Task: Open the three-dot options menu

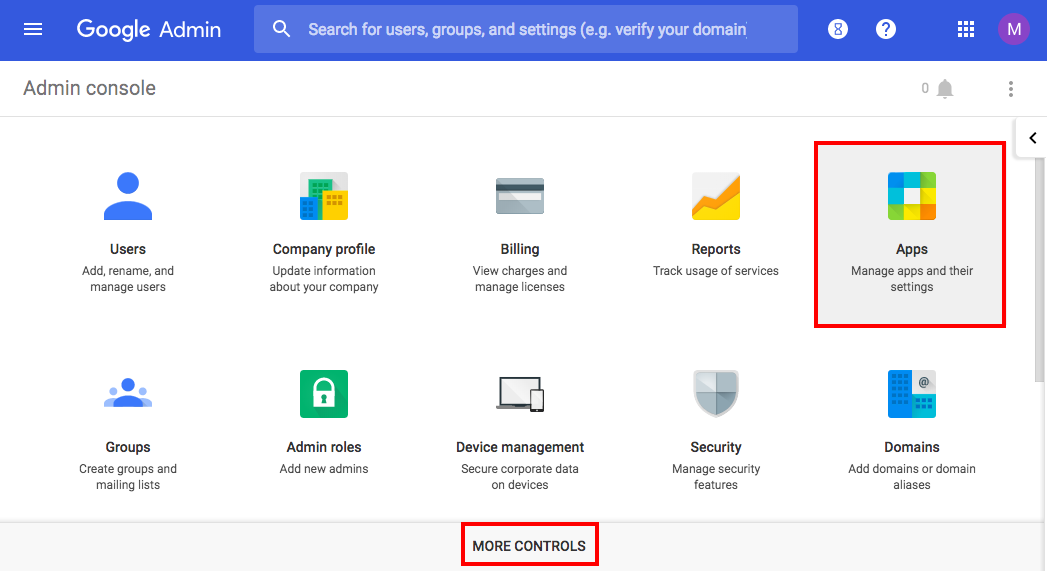Action: 1010,89
